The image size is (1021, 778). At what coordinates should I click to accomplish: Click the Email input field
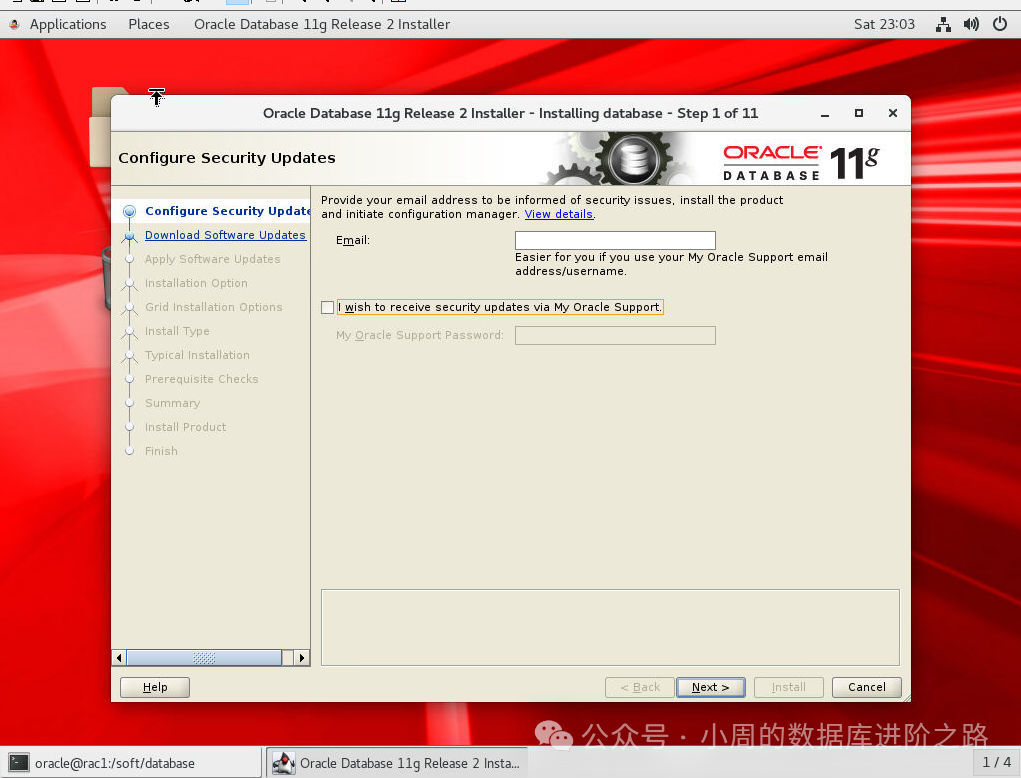615,240
